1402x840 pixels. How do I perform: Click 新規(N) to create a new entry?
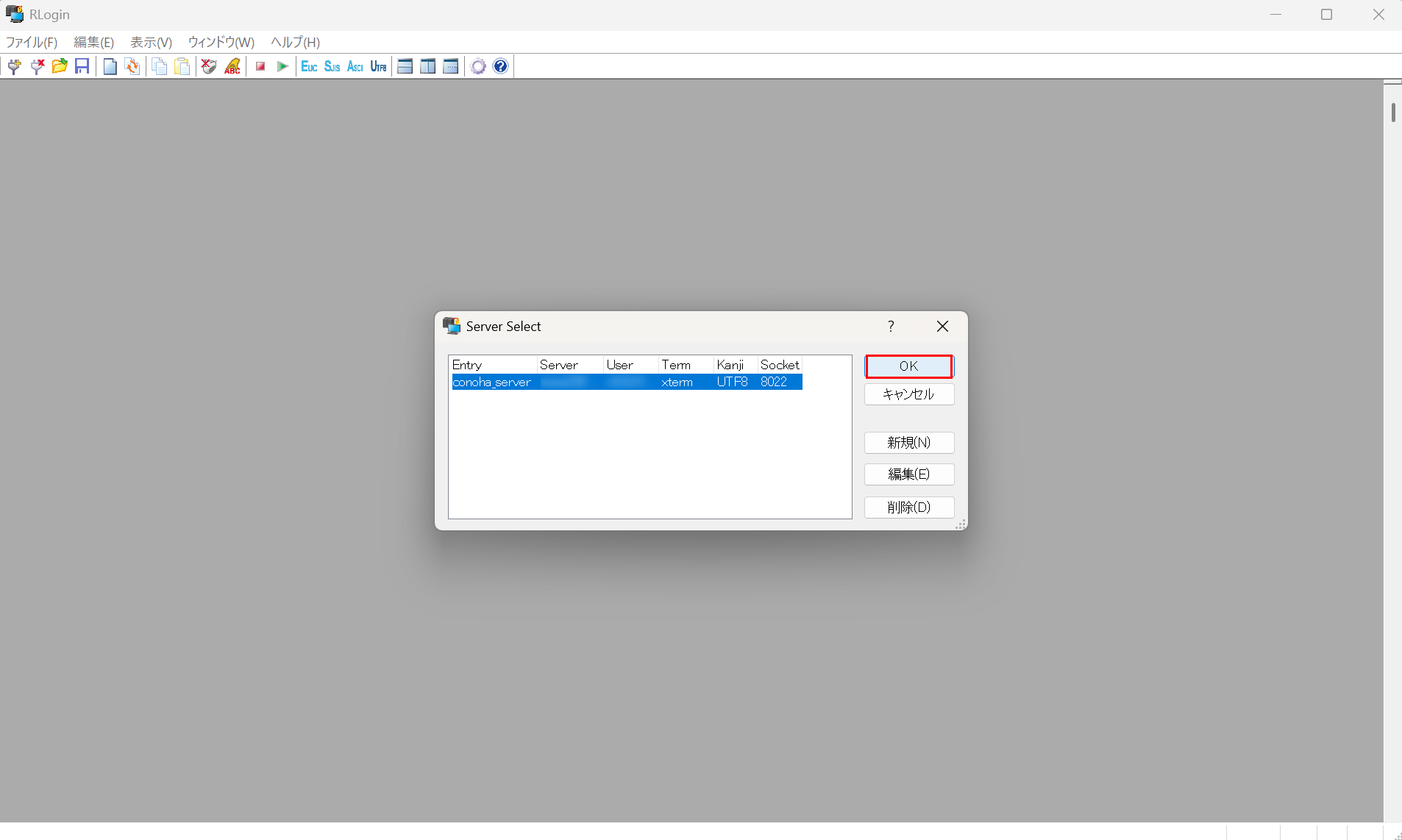(908, 443)
